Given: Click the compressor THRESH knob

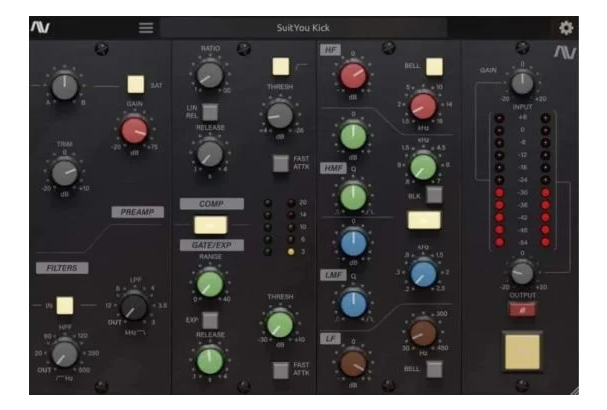Looking at the screenshot, I should click(x=280, y=115).
